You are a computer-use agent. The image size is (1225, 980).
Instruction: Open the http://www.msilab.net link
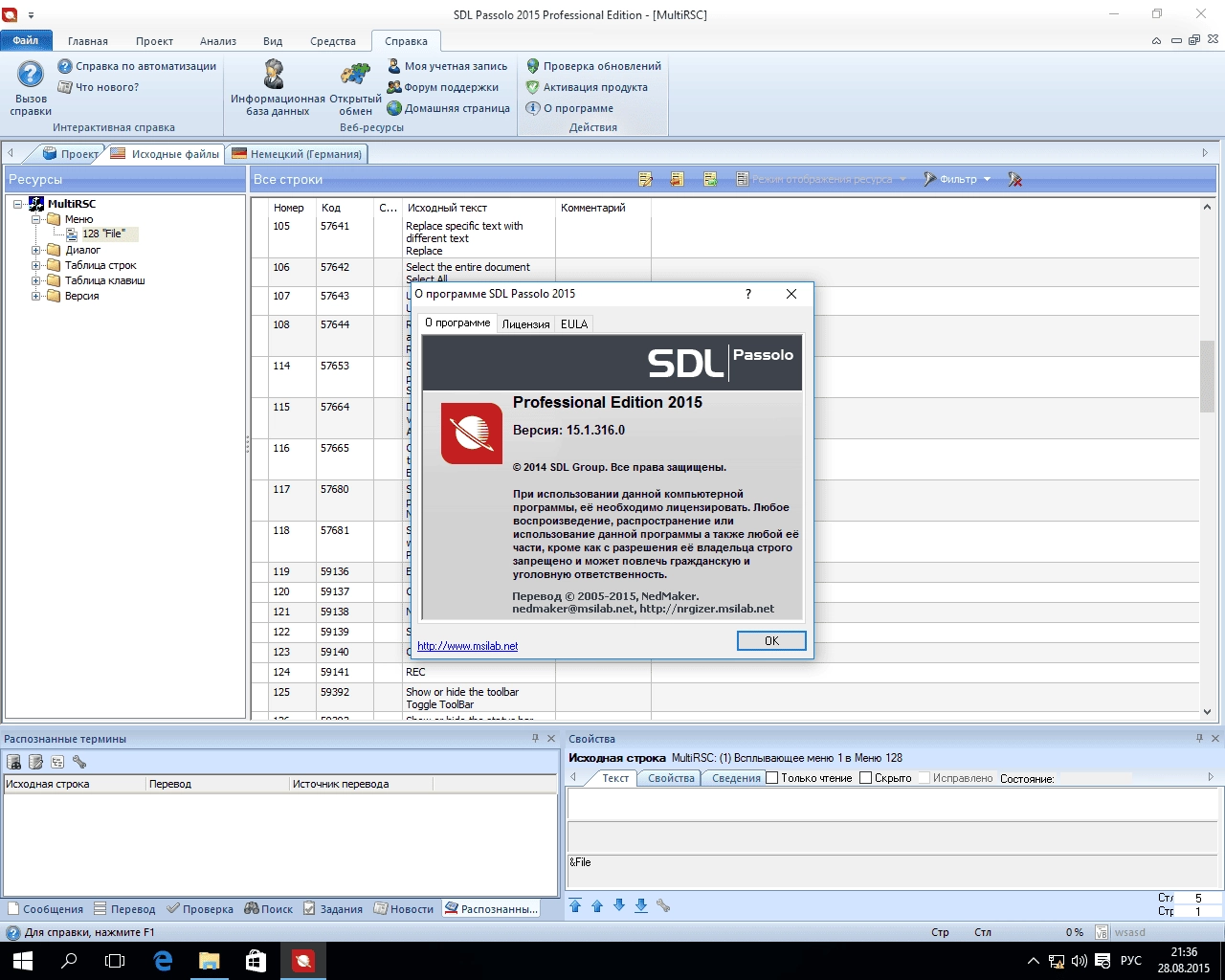coord(467,646)
